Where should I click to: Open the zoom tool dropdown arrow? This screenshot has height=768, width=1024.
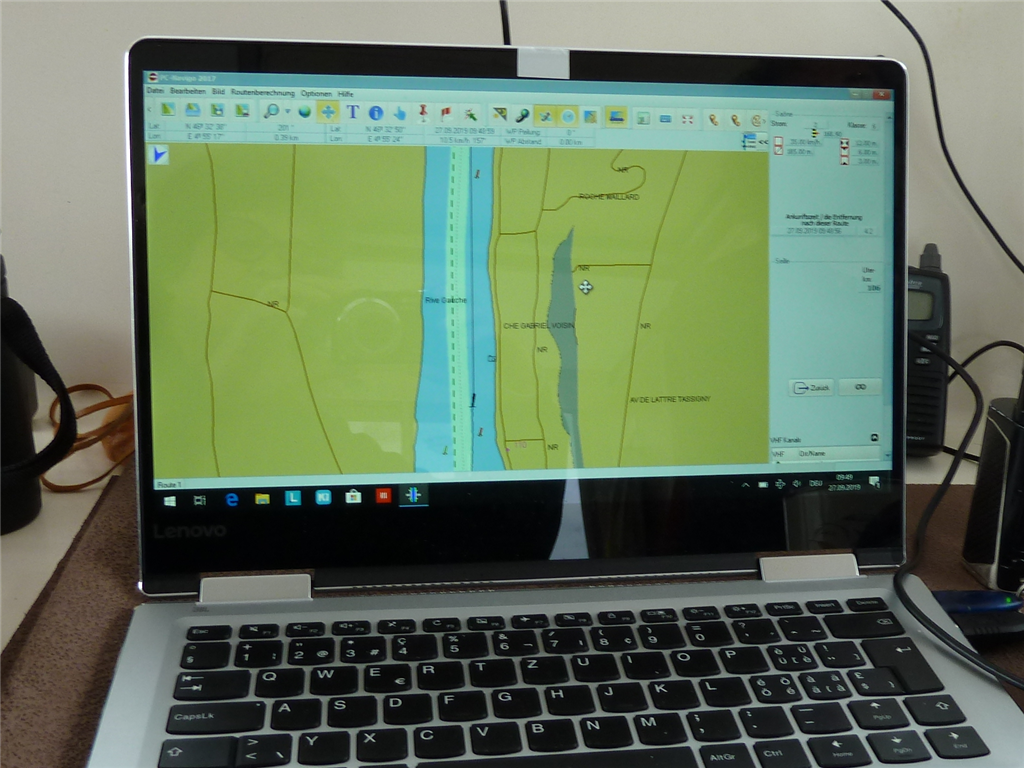tap(287, 112)
